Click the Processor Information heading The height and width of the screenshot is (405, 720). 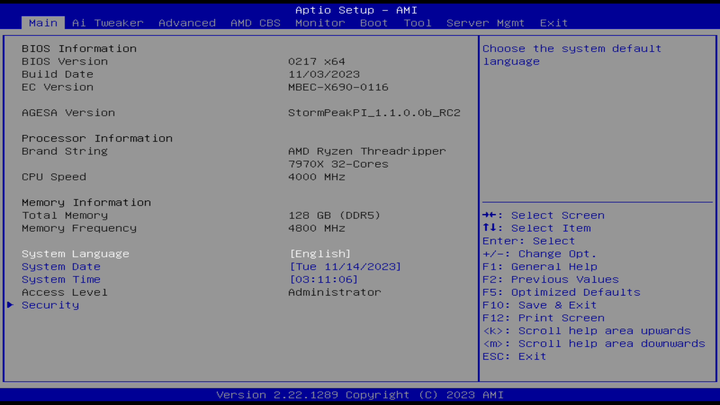pyautogui.click(x=97, y=139)
